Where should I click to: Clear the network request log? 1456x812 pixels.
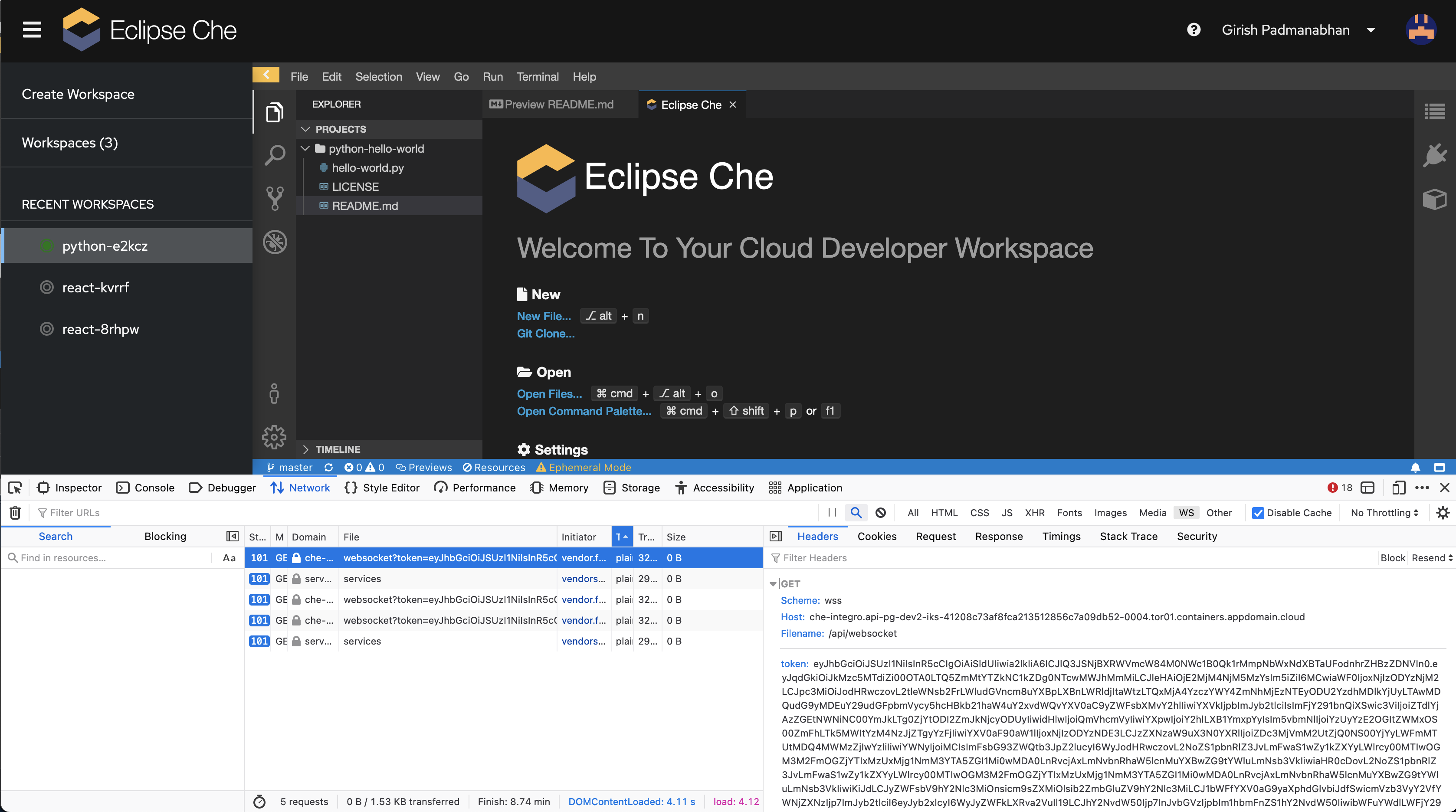click(x=15, y=513)
